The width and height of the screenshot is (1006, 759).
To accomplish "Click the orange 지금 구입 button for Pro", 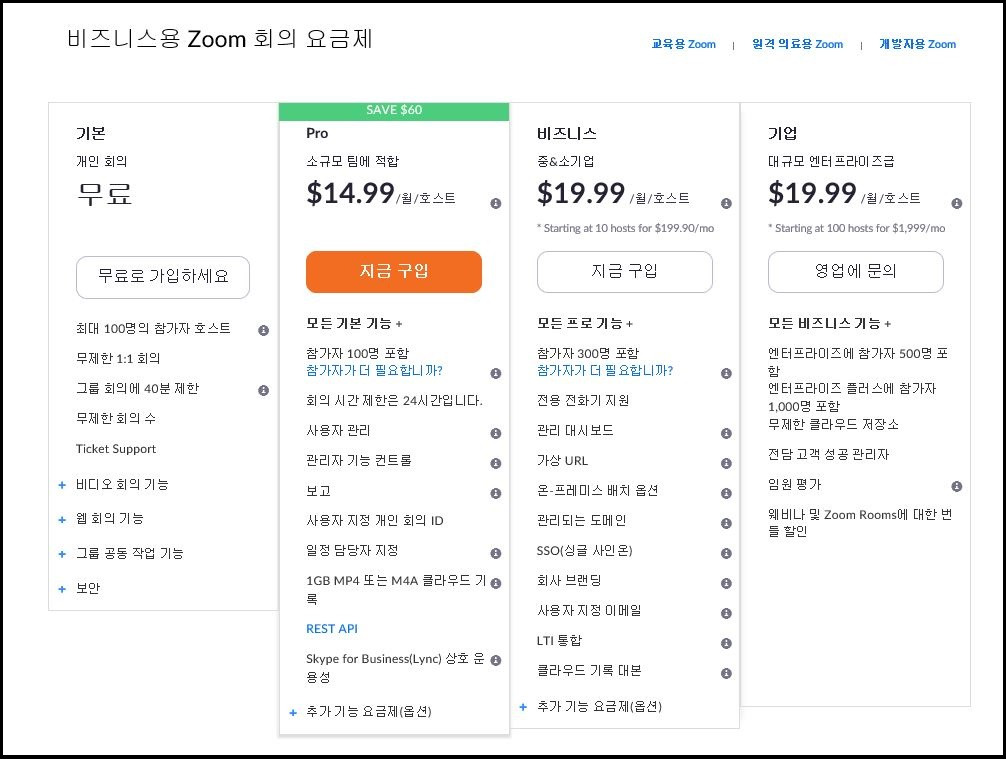I will [393, 271].
